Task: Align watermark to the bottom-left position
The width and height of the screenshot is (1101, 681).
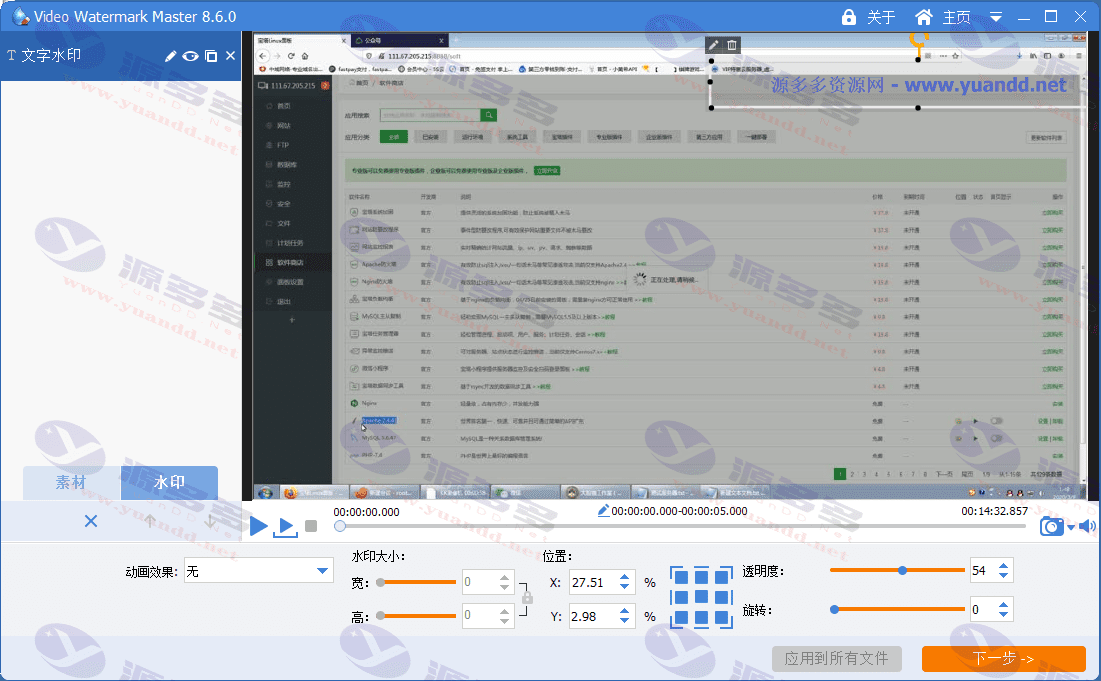Action: [679, 619]
